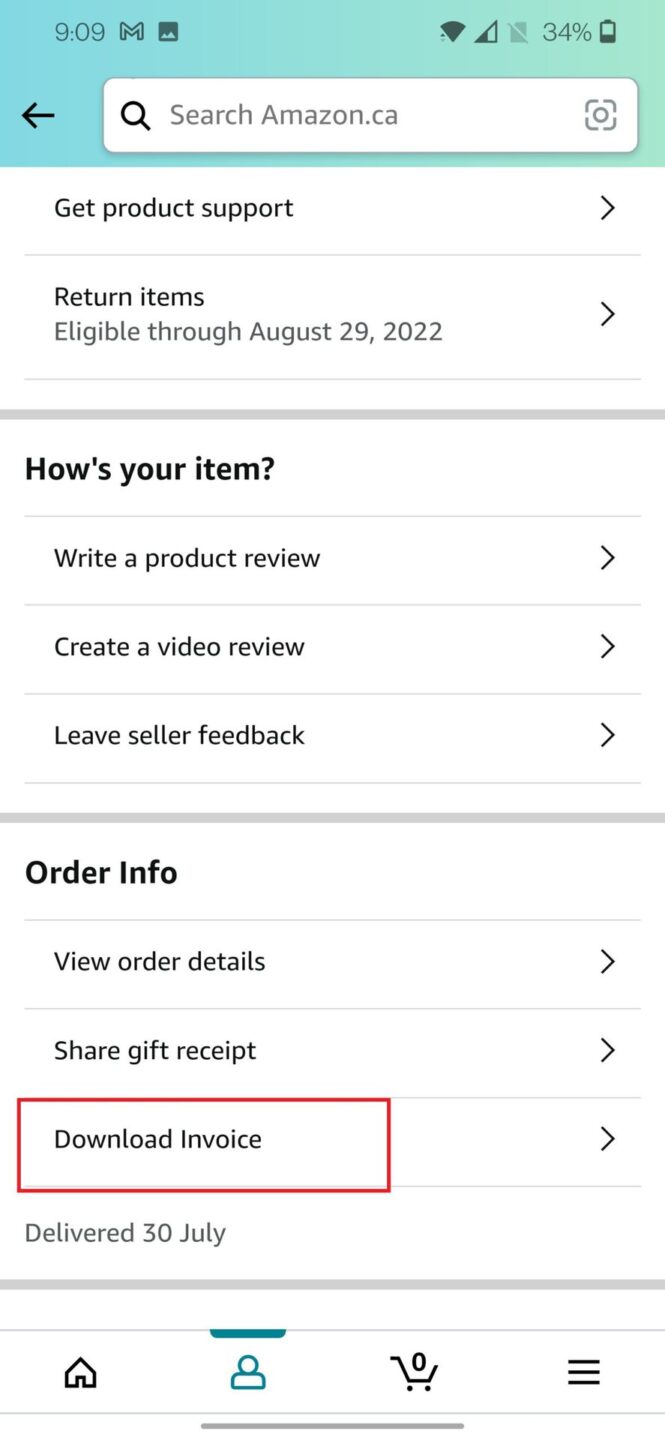Expand the Share gift receipt row
This screenshot has width=665, height=1440.
[x=330, y=1050]
